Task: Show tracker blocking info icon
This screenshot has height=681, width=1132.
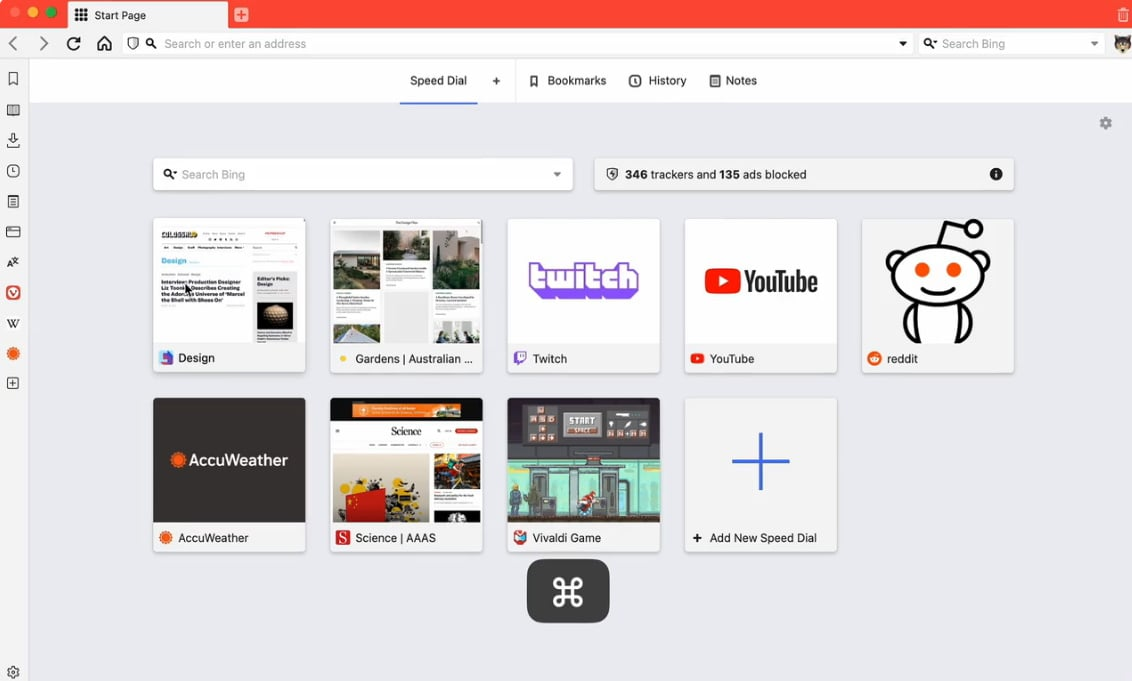Action: [x=995, y=174]
